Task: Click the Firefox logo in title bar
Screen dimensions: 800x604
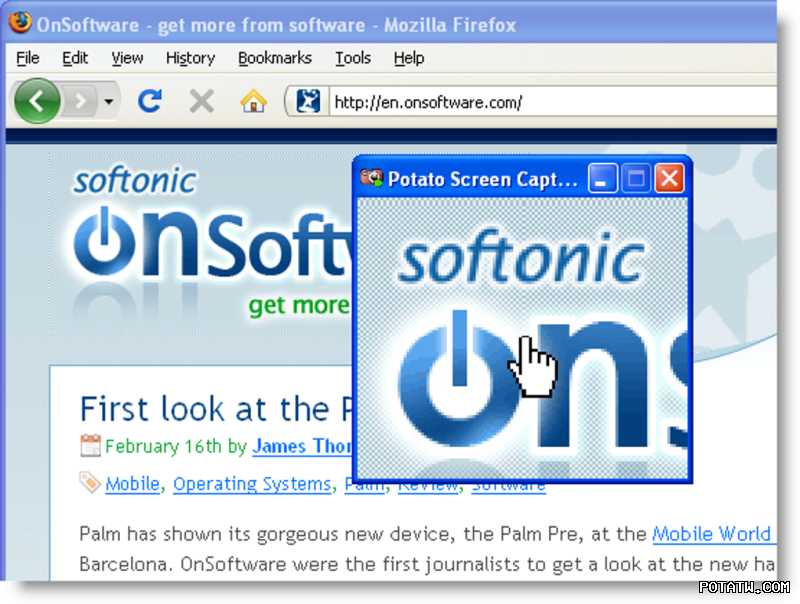Action: click(x=20, y=23)
